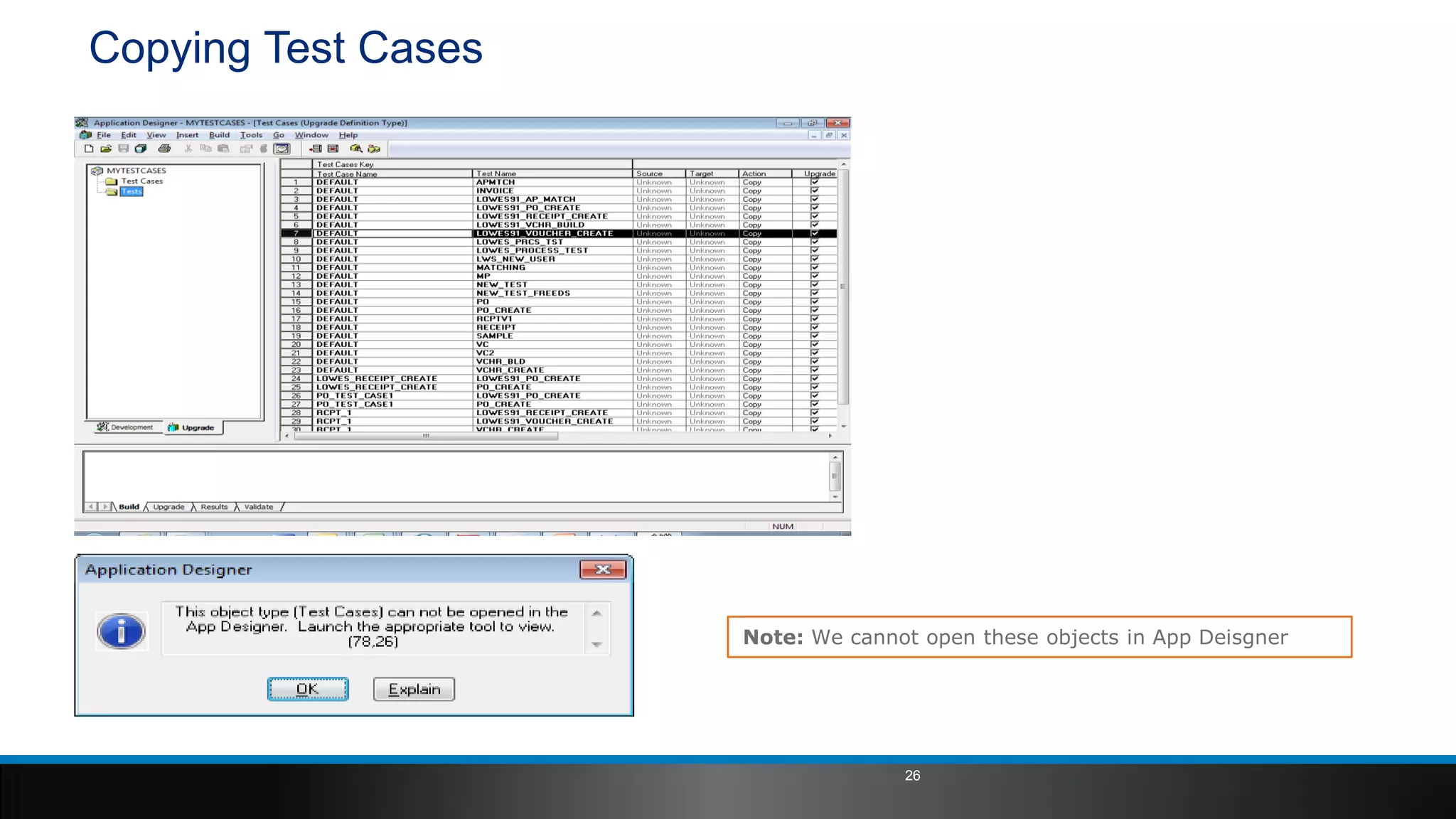Switch to Upgrade workspace tab
Image resolution: width=1456 pixels, height=819 pixels.
192,427
